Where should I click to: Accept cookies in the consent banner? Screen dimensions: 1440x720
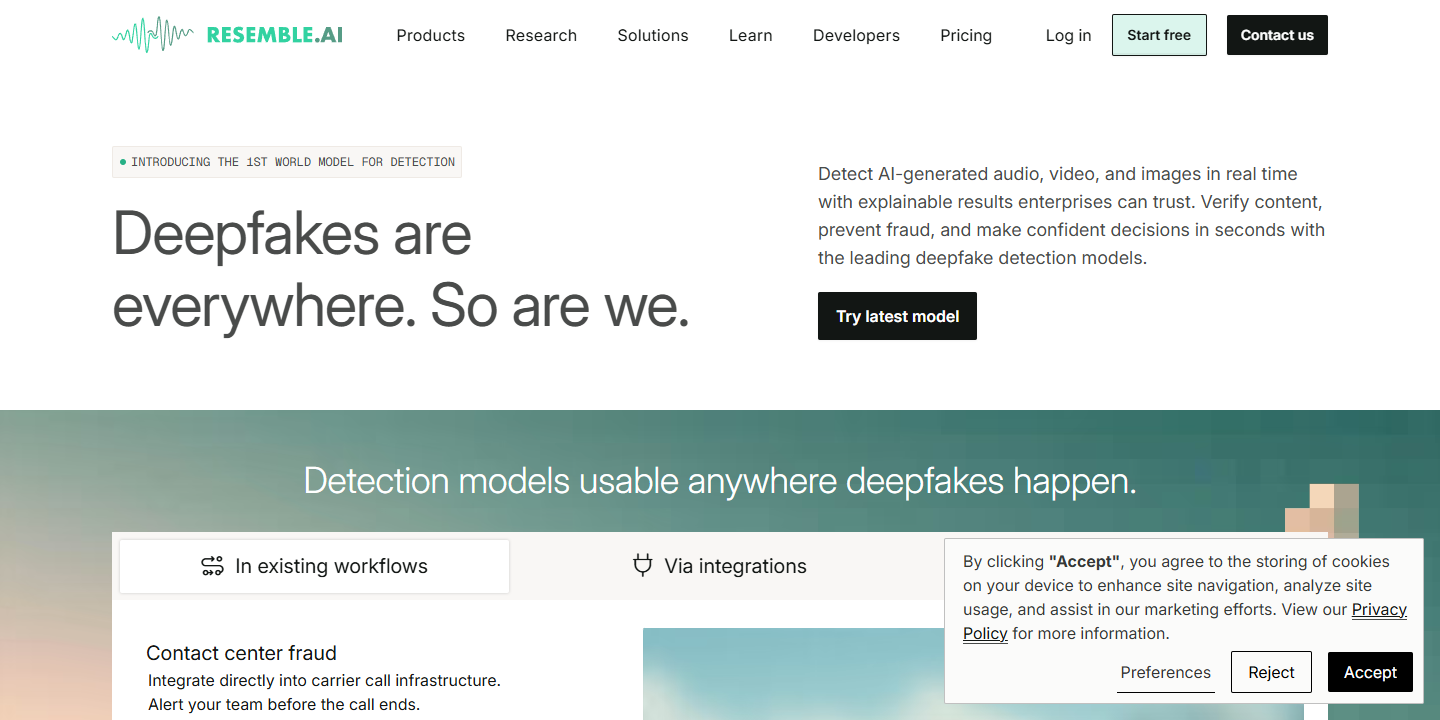[x=1370, y=672]
